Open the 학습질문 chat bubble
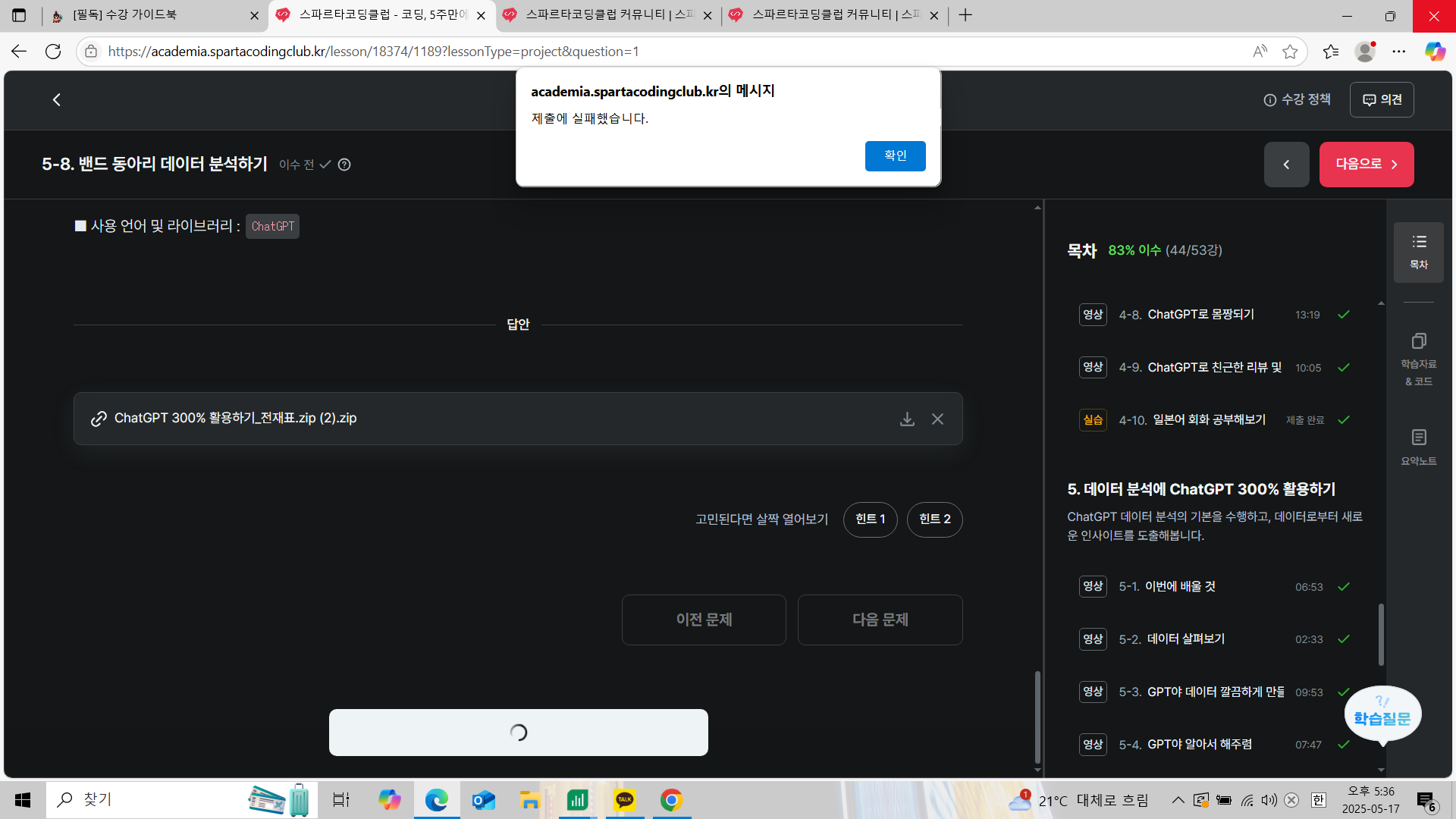Screen dimensions: 1456x819 pos(1382,715)
